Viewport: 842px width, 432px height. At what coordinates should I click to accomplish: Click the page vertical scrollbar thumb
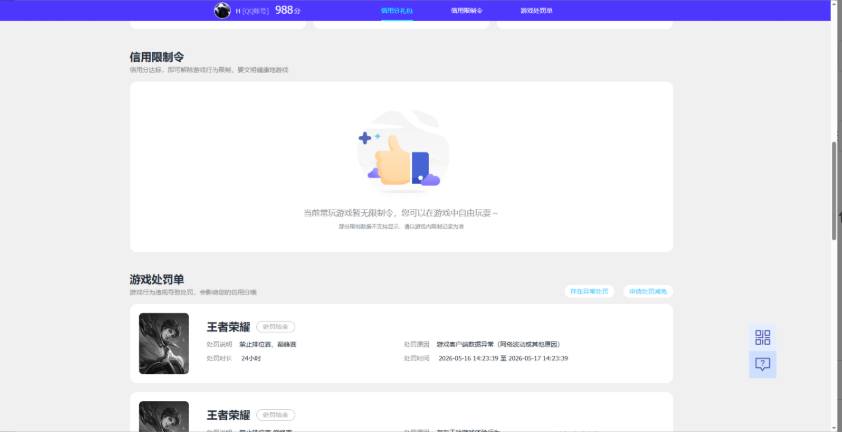click(x=834, y=191)
